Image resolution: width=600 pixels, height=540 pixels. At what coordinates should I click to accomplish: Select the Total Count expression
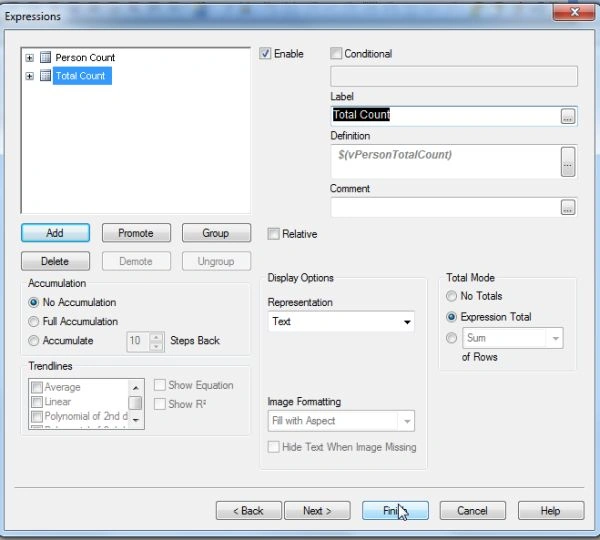click(x=82, y=76)
